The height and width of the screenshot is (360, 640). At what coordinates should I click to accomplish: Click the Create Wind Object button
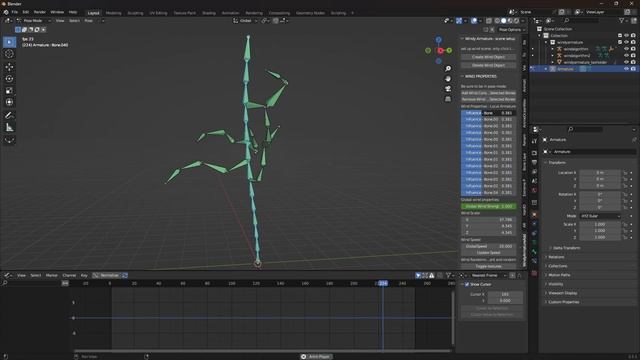coord(488,57)
